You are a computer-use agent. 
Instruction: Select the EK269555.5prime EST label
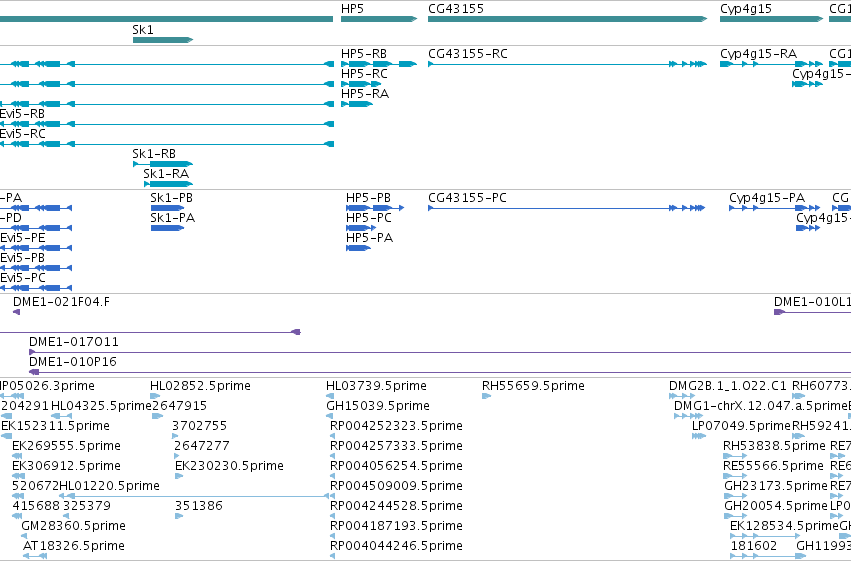coord(66,447)
